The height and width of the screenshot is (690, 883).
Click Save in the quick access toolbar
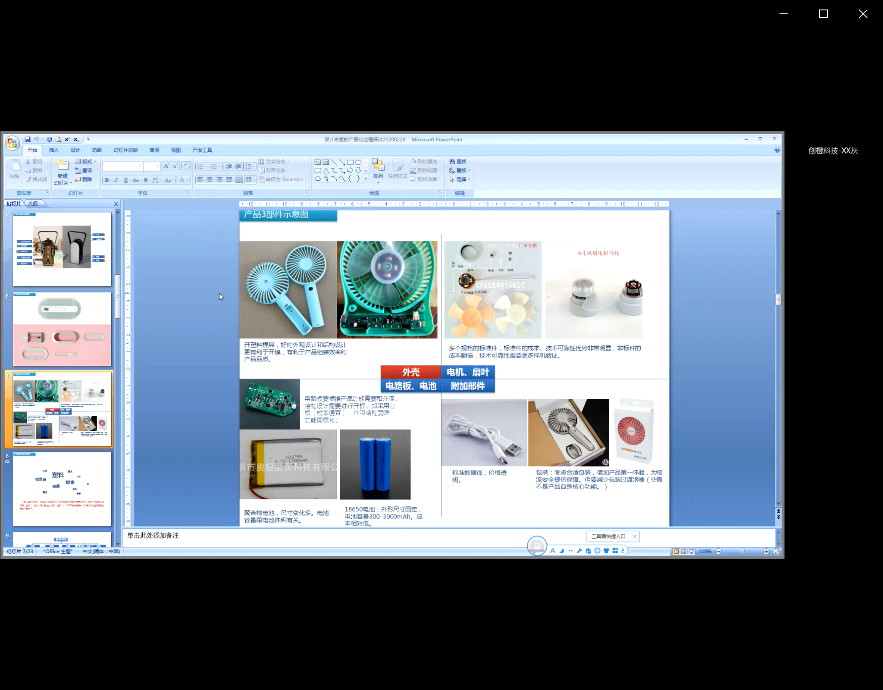[x=27, y=139]
